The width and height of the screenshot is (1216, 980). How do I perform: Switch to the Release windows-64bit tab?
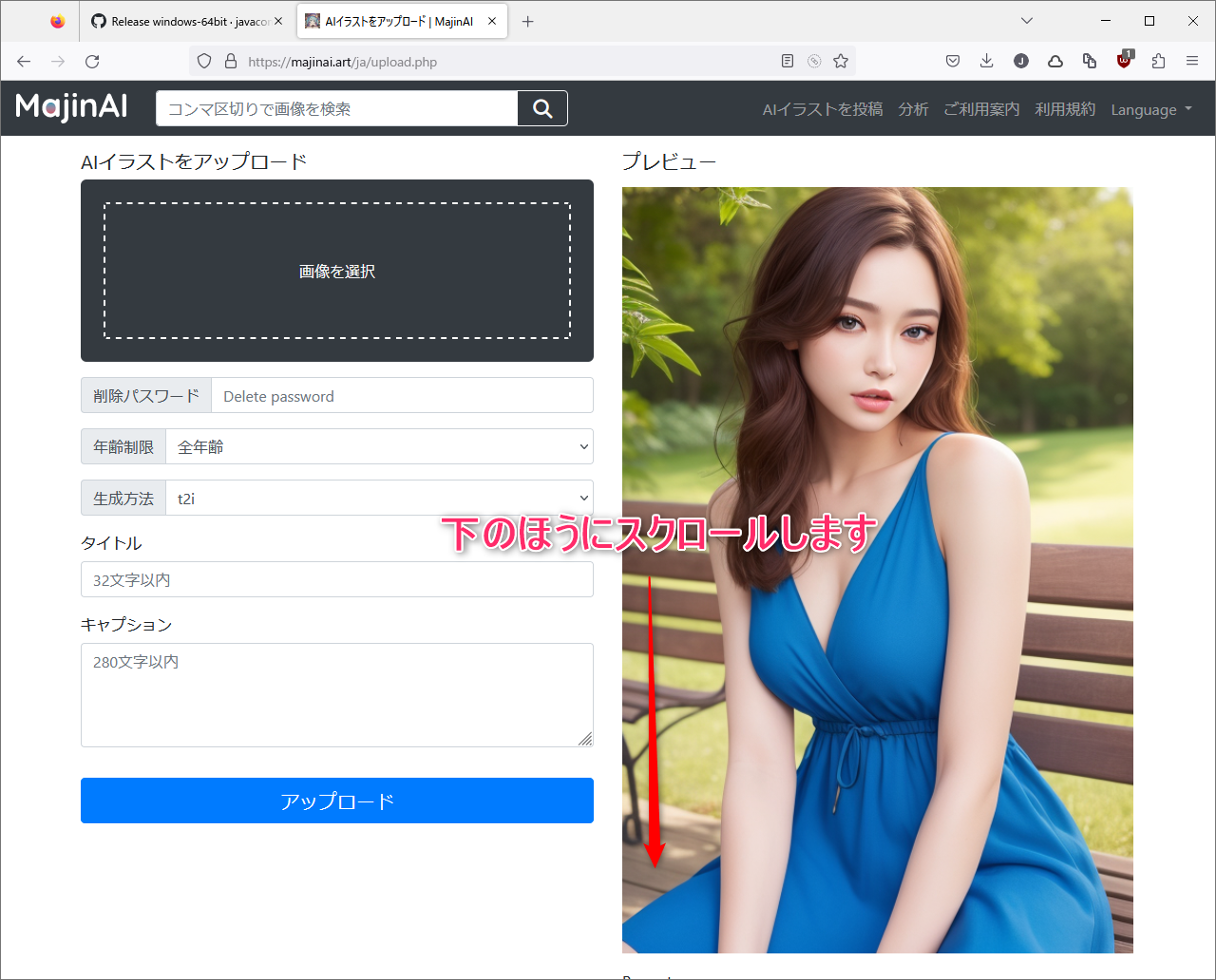pos(187,21)
